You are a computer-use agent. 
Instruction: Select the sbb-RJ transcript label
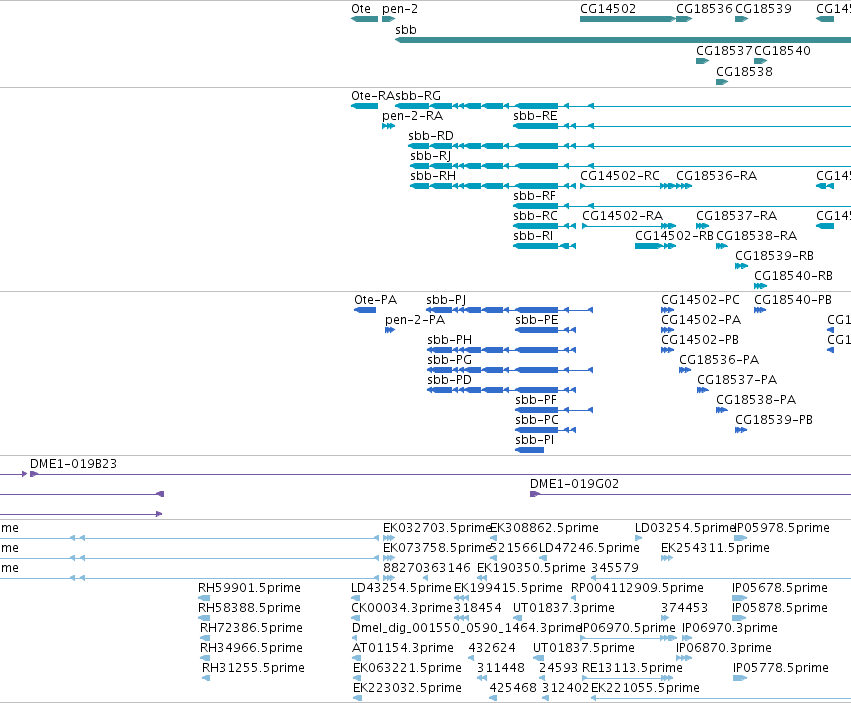431,156
